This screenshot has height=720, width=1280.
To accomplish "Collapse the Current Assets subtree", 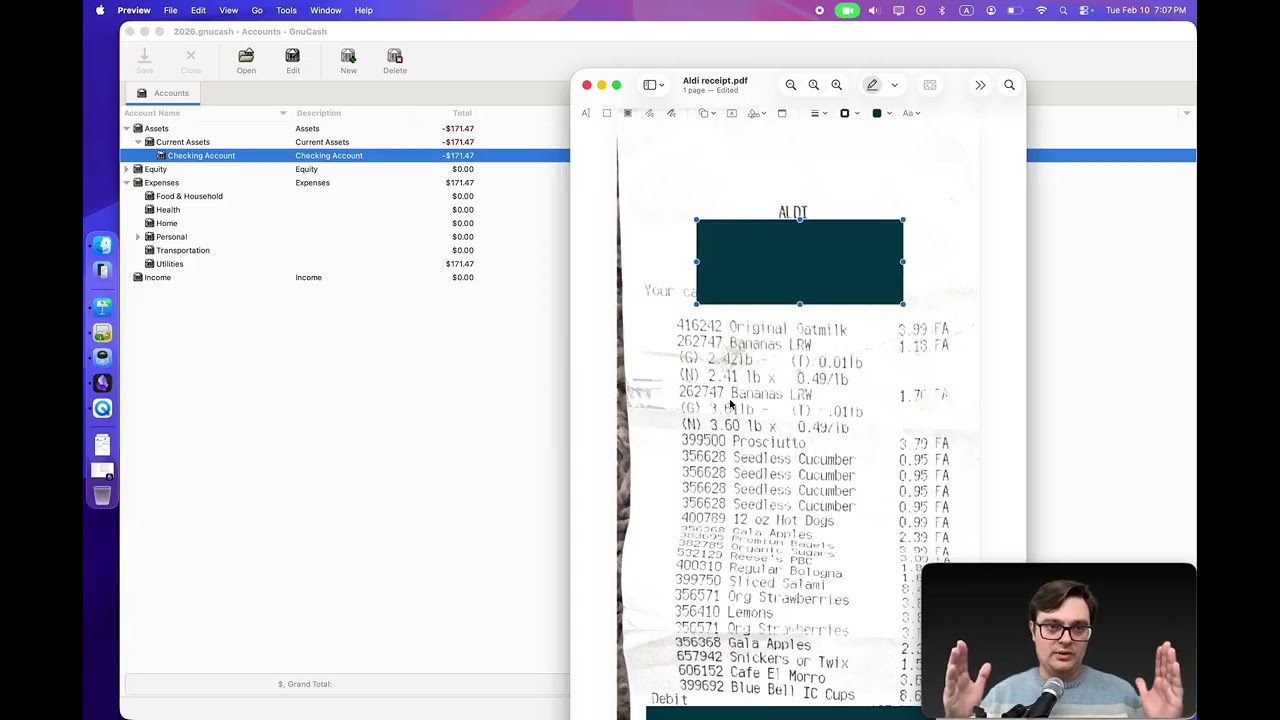I will tap(138, 142).
